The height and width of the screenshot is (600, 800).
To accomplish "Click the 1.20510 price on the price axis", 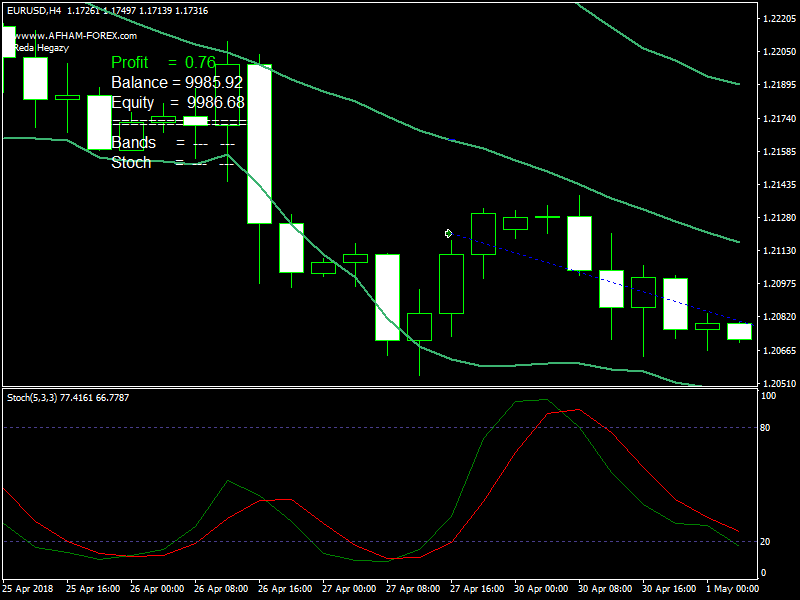I will coord(776,383).
